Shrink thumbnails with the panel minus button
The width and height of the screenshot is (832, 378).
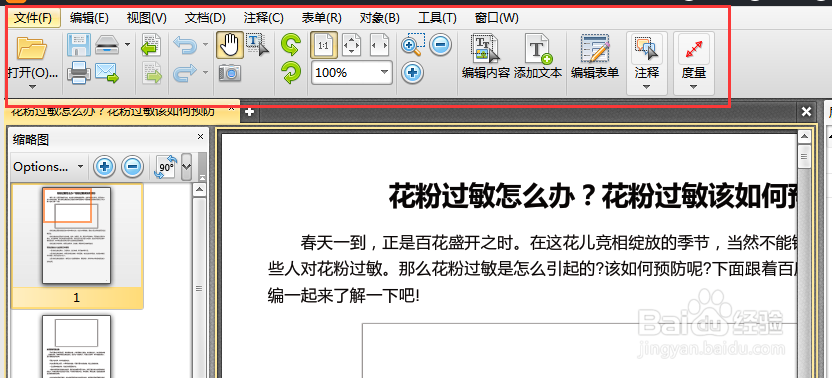(132, 167)
